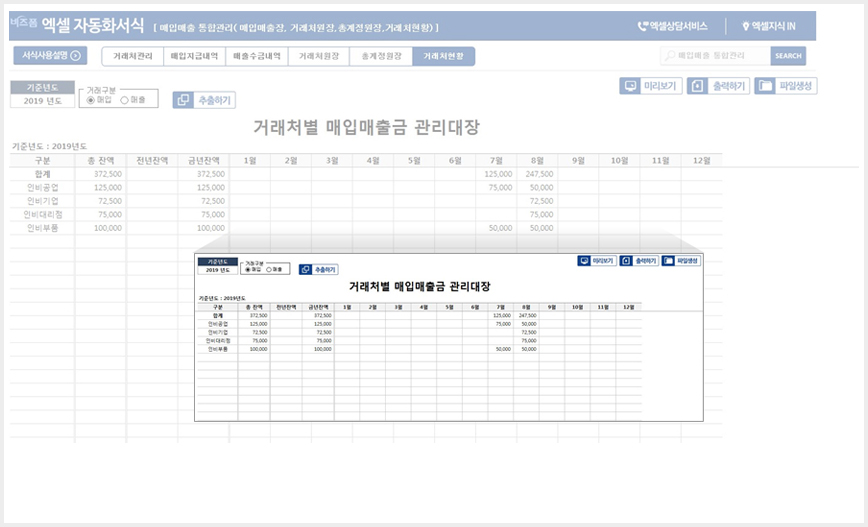
Task: Select the 매출 radio button
Action: 125,100
